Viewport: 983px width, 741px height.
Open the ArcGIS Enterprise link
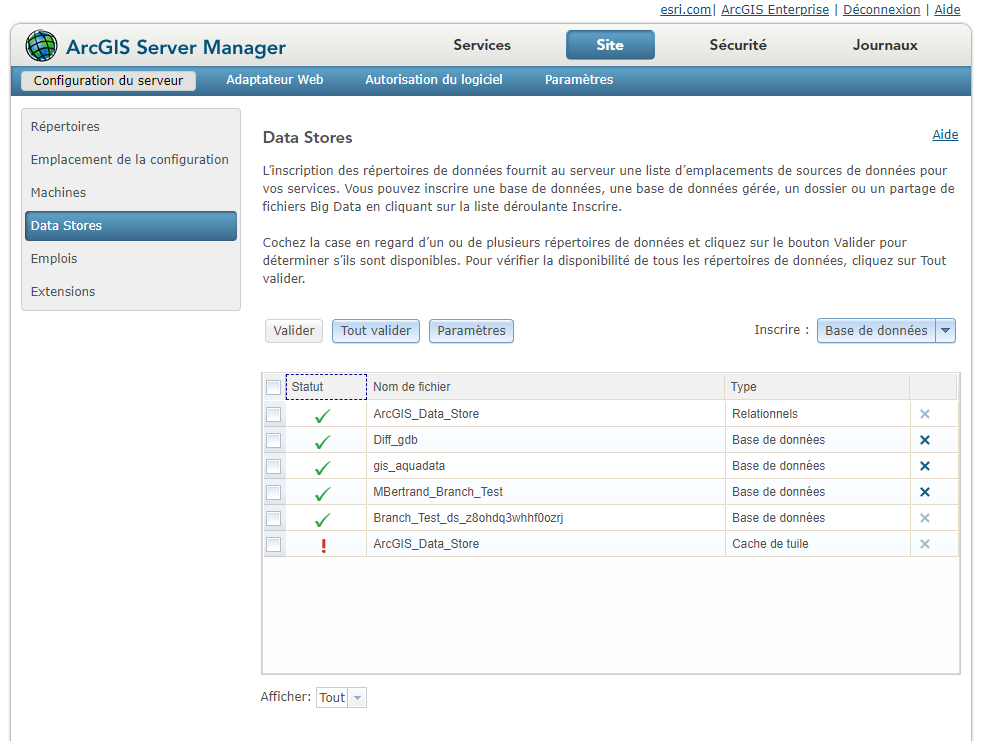(x=775, y=9)
